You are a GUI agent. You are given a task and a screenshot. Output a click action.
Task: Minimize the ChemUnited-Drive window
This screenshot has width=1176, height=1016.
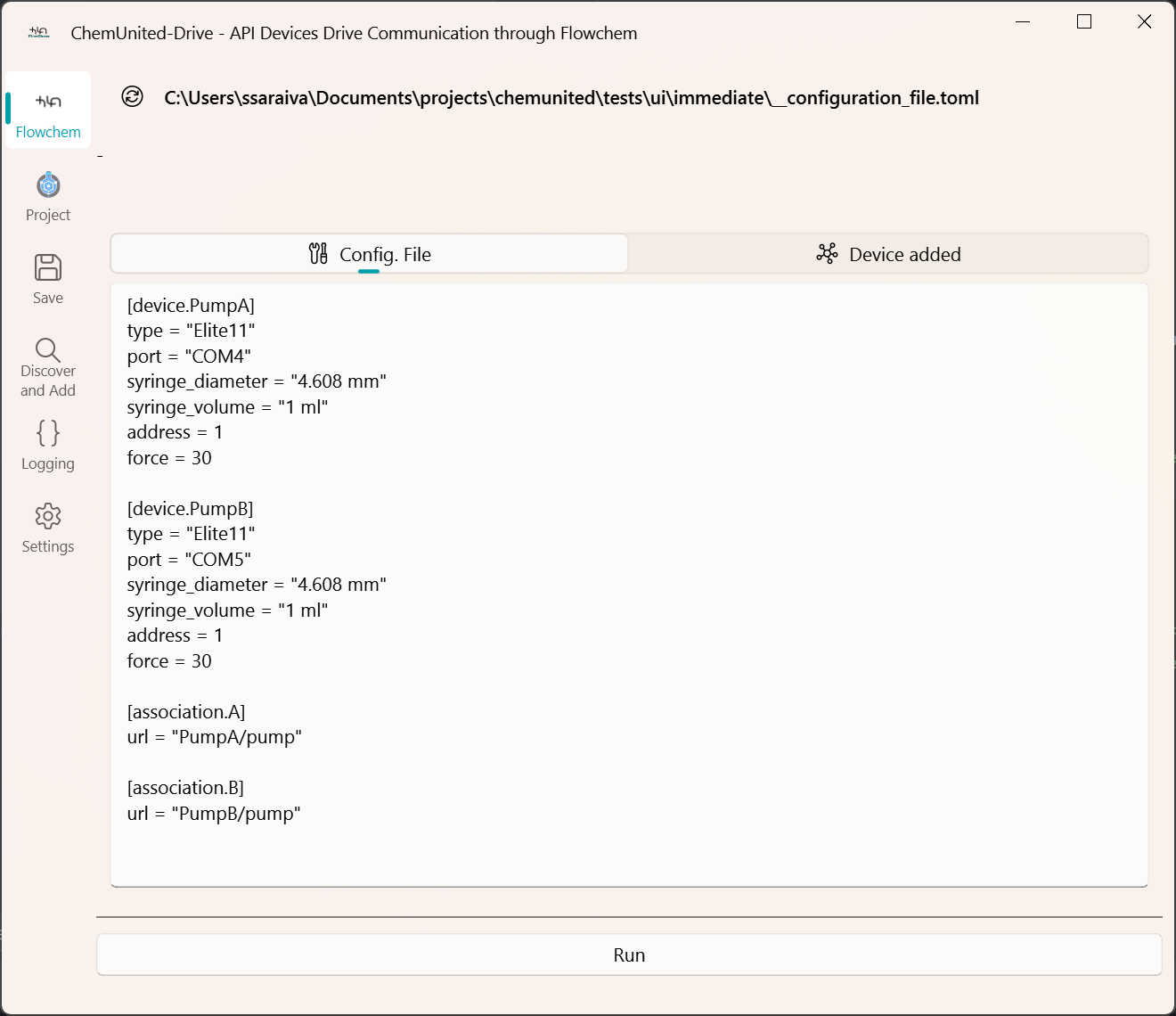click(x=1023, y=21)
